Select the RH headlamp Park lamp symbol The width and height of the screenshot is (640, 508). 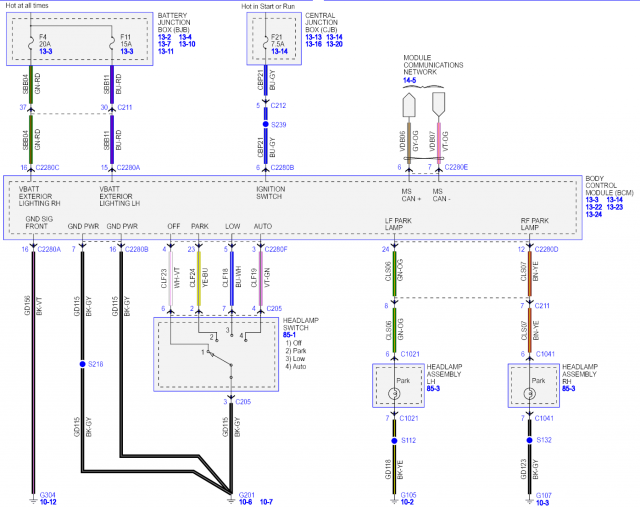click(530, 394)
